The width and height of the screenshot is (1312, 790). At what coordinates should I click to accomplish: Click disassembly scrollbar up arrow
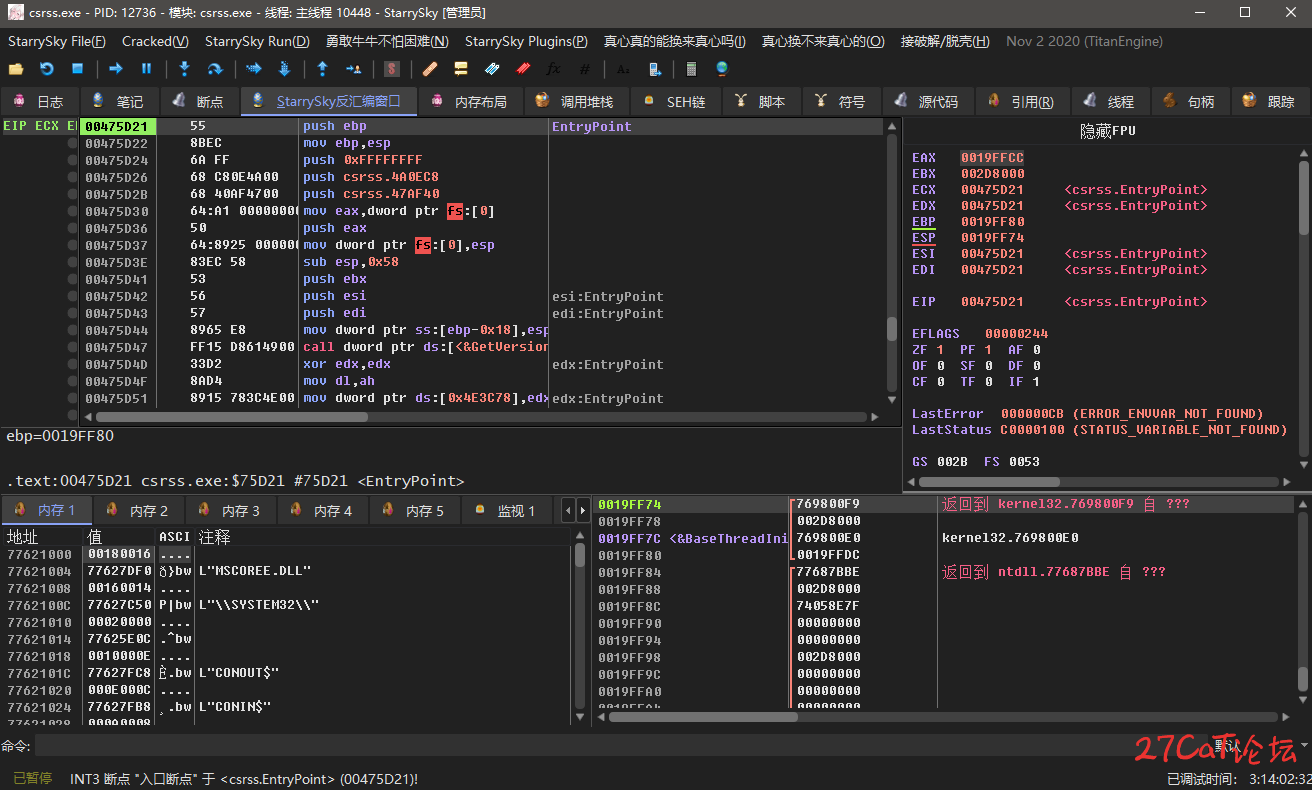(892, 126)
